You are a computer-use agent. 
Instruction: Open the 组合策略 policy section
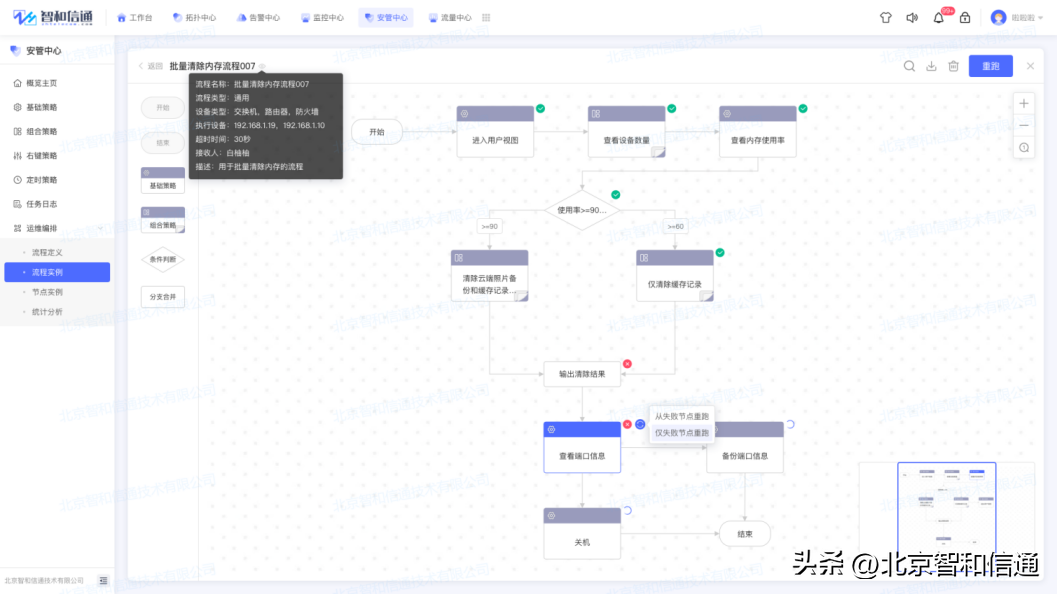click(x=40, y=130)
